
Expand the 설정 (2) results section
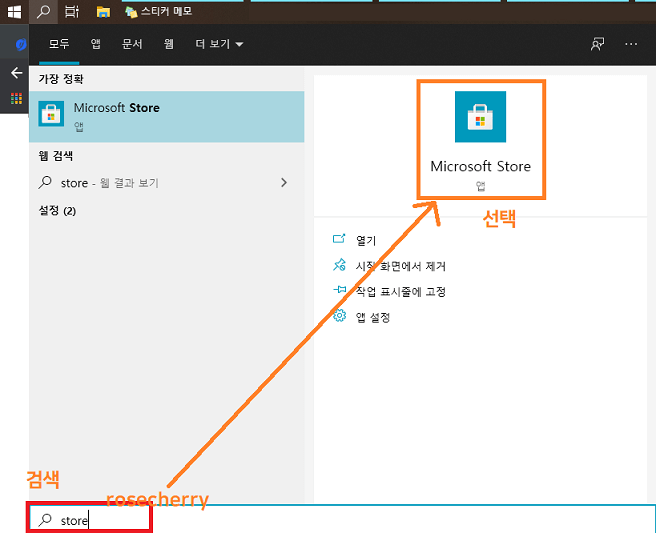click(57, 211)
